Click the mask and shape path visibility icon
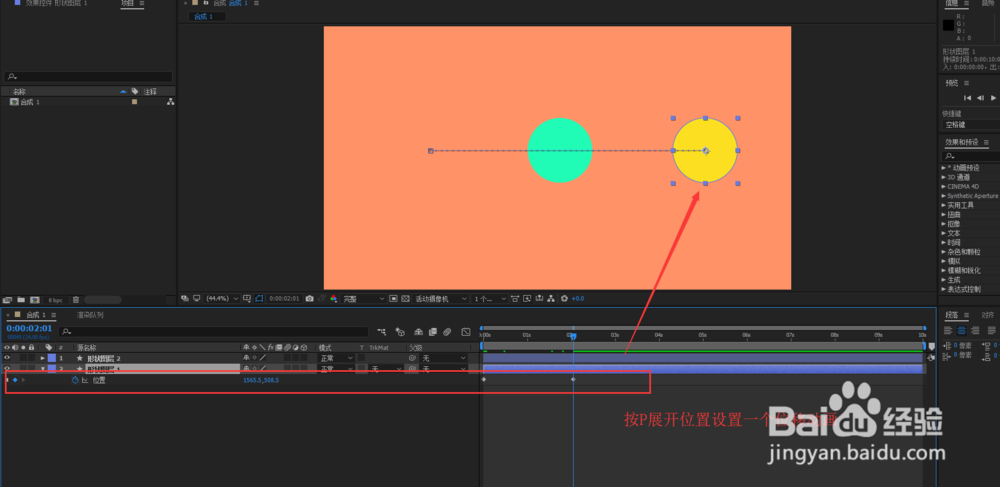 [x=259, y=298]
